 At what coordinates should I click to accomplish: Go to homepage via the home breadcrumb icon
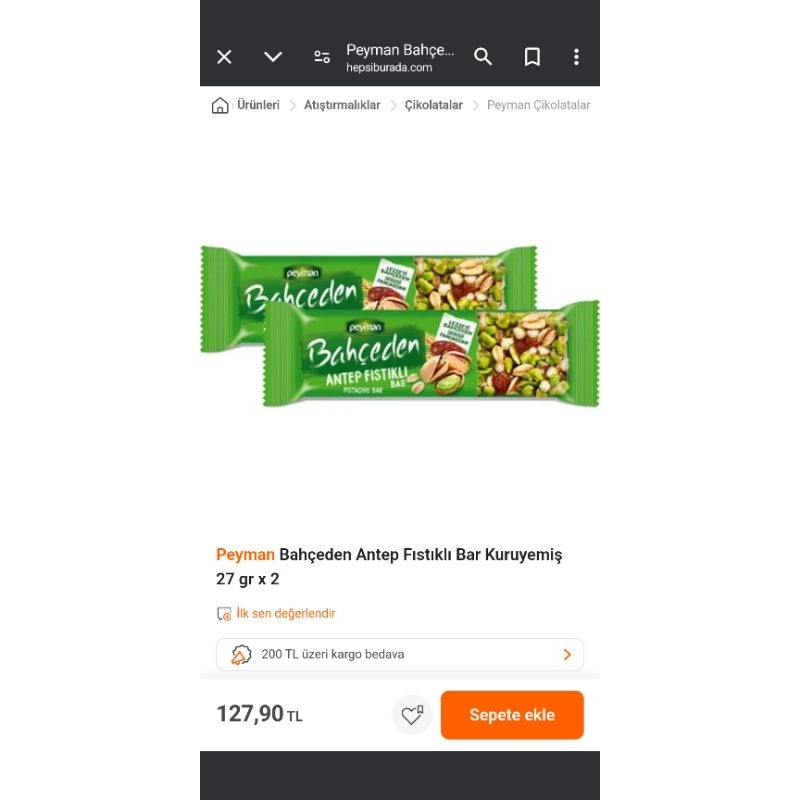[x=217, y=104]
